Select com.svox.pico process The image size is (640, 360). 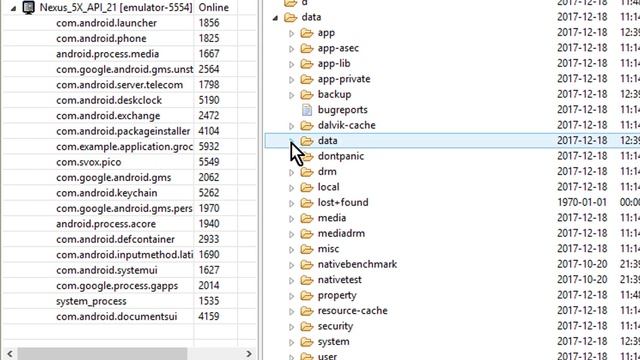pyautogui.click(x=89, y=162)
